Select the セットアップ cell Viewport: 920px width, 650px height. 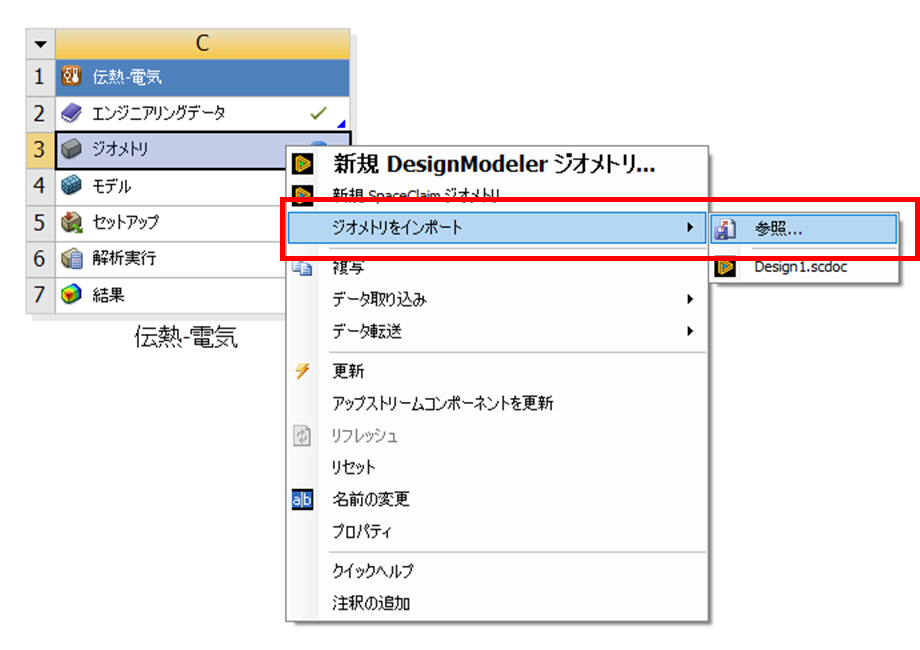click(x=171, y=223)
